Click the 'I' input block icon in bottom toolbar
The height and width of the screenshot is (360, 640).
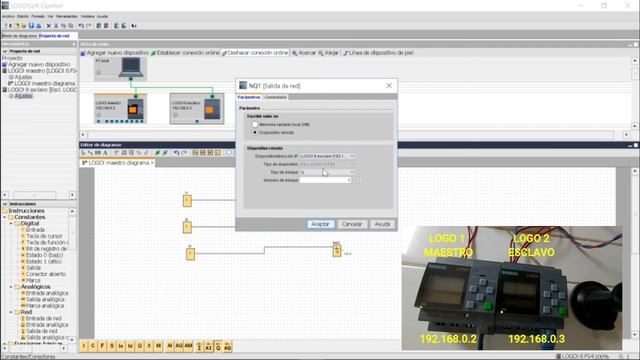click(84, 346)
